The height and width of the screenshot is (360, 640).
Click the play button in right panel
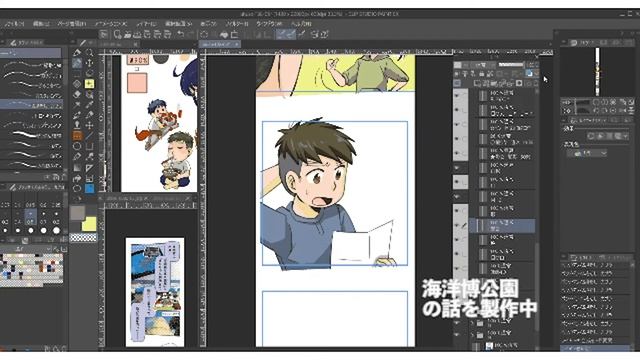(x=600, y=136)
